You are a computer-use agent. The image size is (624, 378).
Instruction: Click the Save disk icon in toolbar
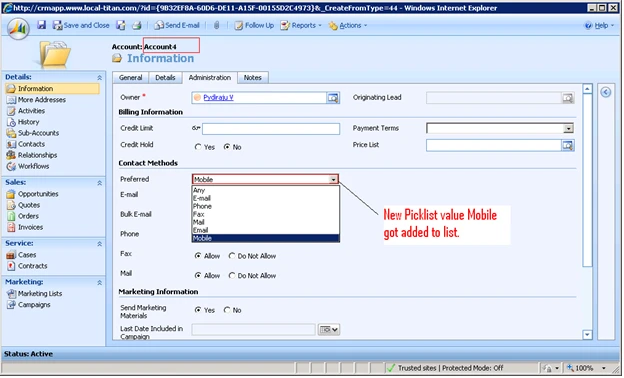41,25
